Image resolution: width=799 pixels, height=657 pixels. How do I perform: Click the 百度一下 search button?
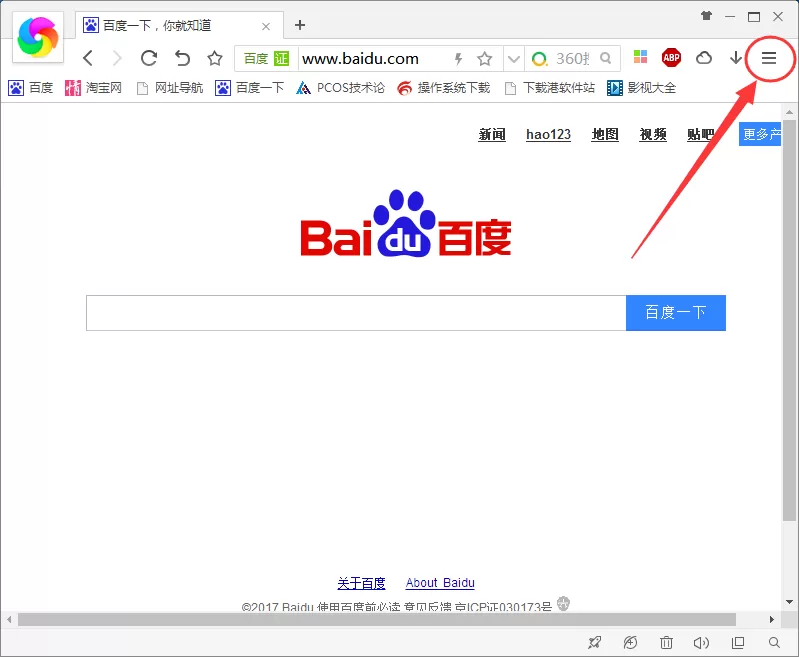point(676,312)
